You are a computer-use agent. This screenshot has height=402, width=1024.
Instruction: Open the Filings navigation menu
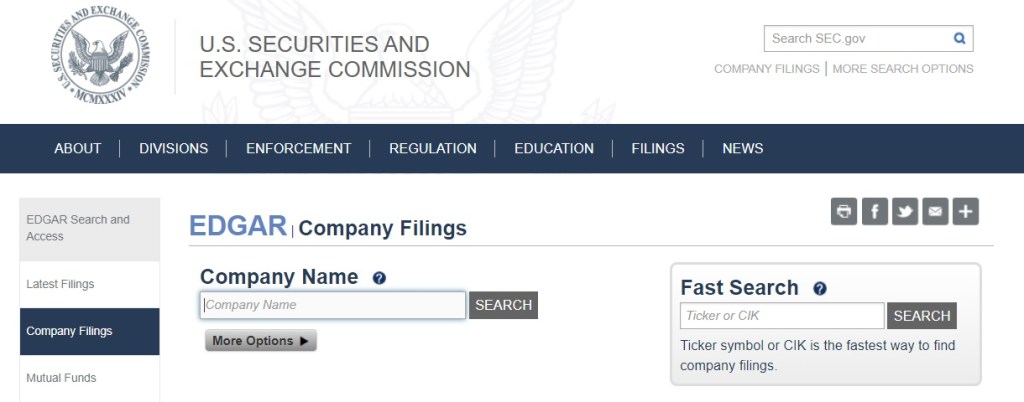pos(658,148)
